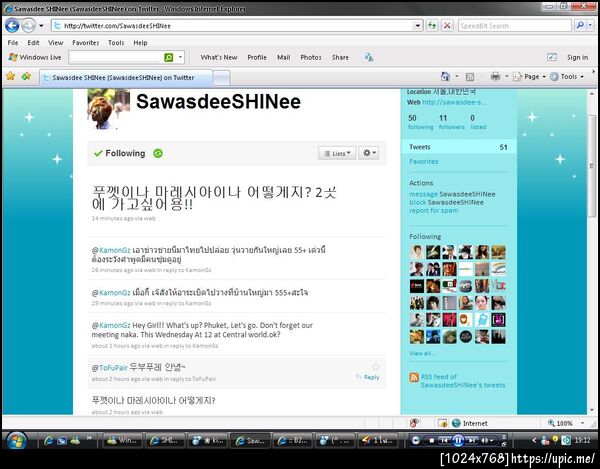600x469 pixels.
Task: Click the Windows Live toolbar logo
Action: [35, 57]
